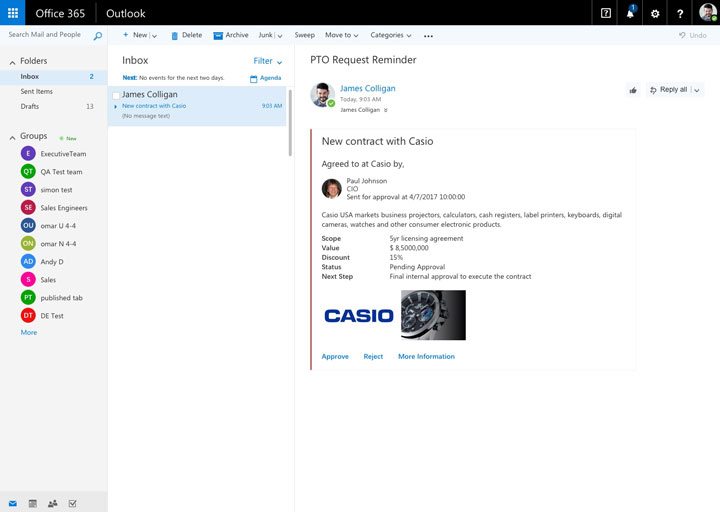The height and width of the screenshot is (512, 720).
Task: Click the James Colligan sender photo
Action: (x=322, y=95)
